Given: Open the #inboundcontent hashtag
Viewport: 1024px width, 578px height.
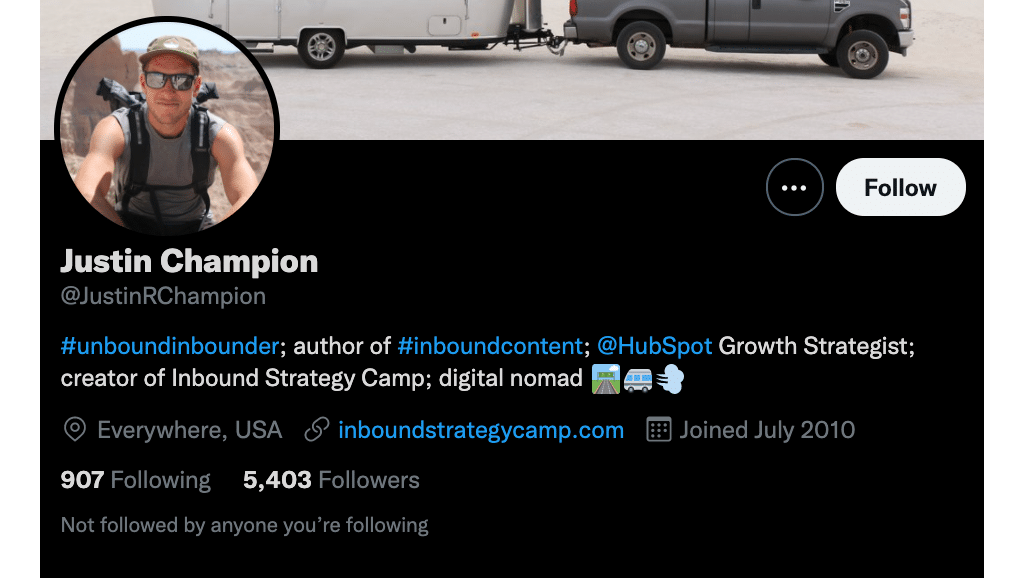Looking at the screenshot, I should [x=490, y=345].
